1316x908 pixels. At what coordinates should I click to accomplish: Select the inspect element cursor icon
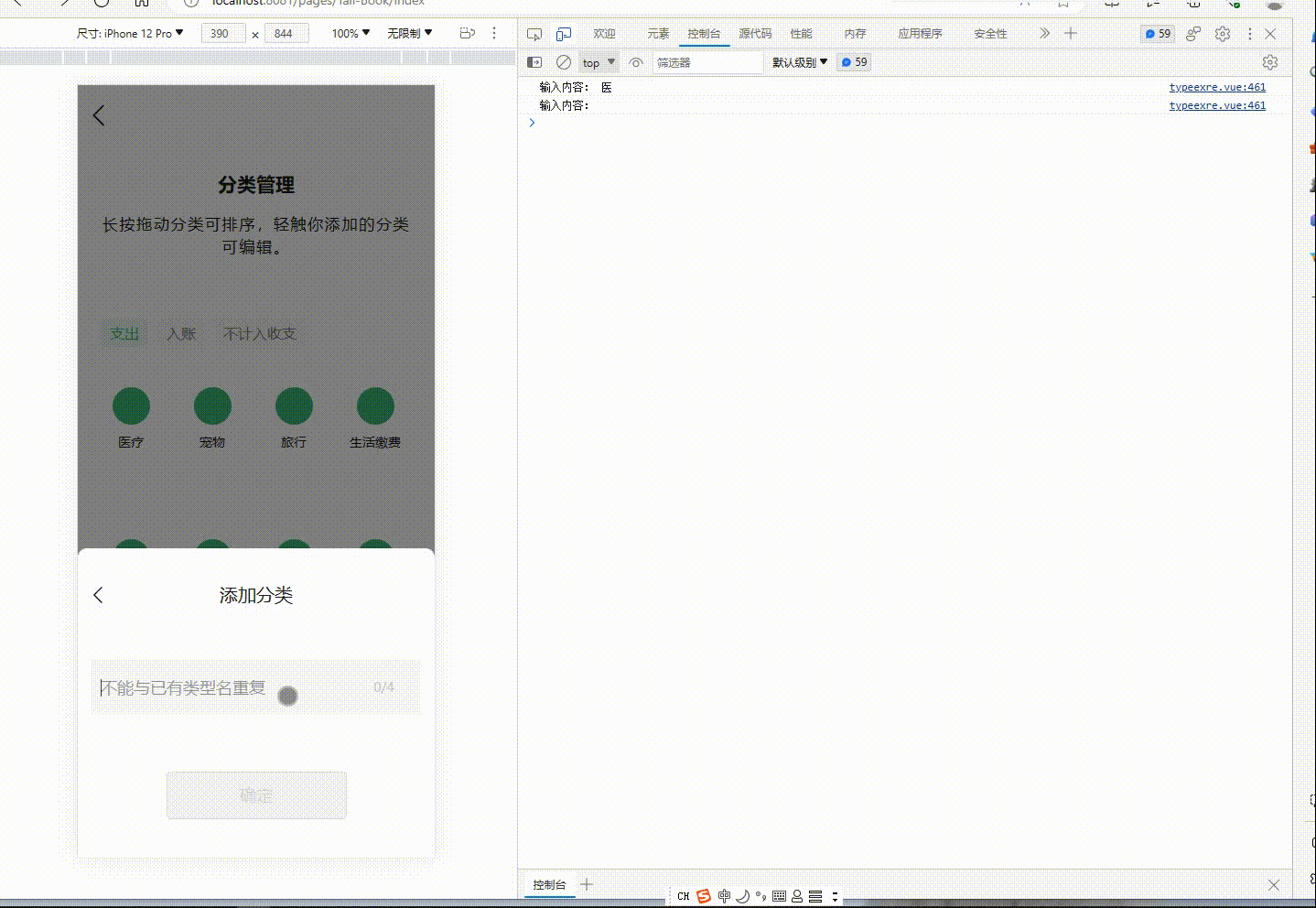[534, 34]
